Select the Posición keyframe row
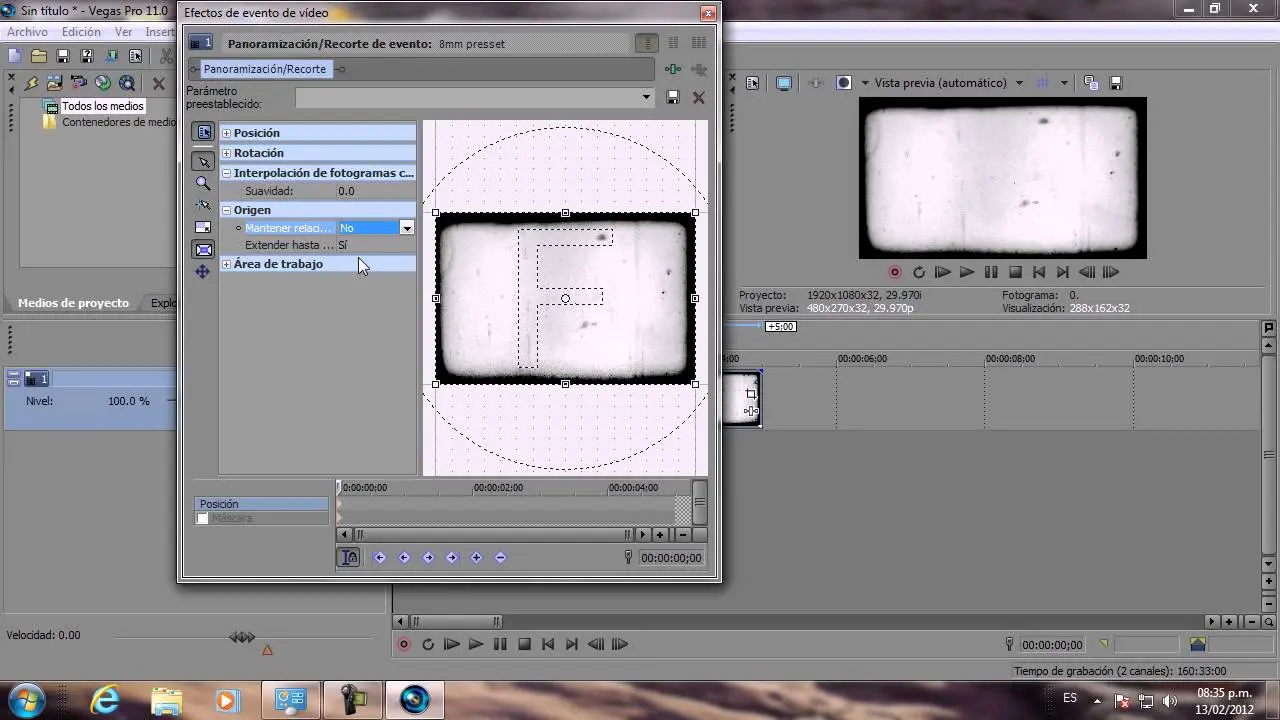This screenshot has width=1280, height=720. point(261,504)
